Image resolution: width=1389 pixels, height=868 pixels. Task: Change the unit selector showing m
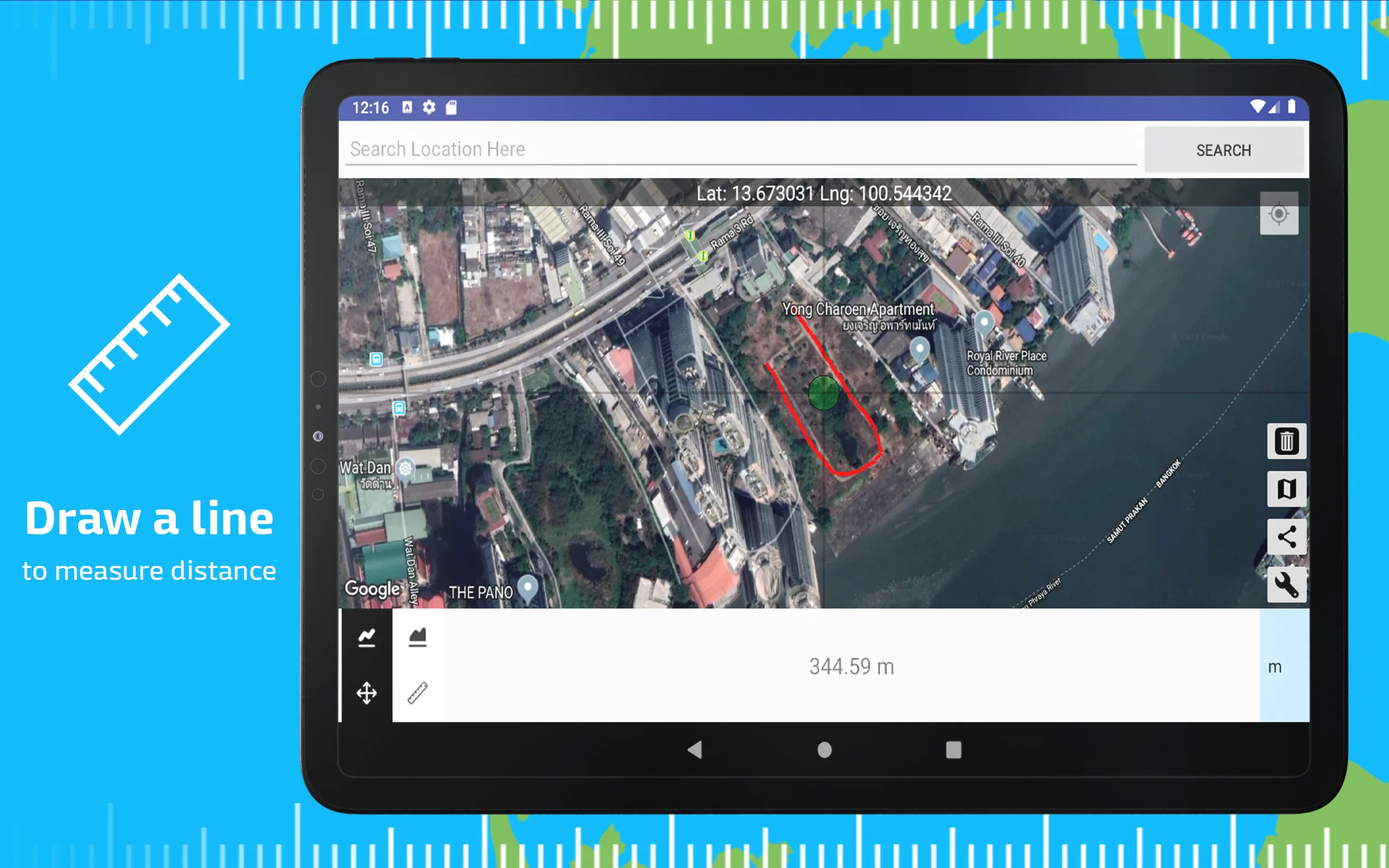click(1284, 666)
